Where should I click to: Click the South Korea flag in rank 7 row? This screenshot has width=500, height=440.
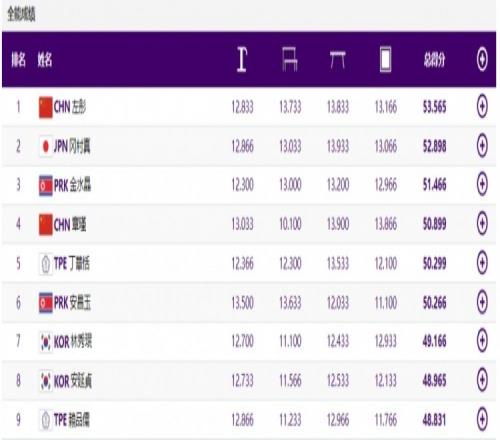click(x=46, y=342)
